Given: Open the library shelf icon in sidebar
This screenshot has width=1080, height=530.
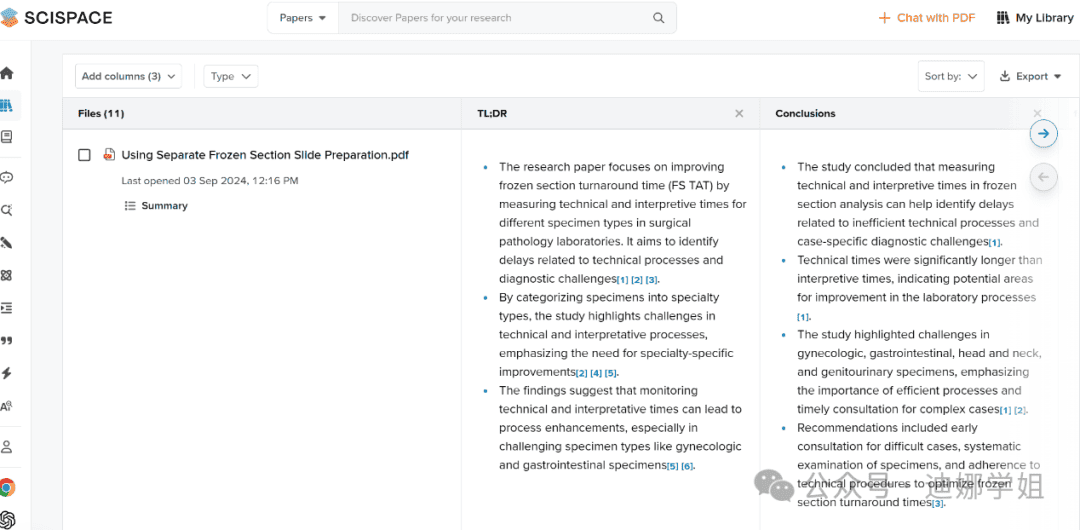Looking at the screenshot, I should tap(7, 105).
